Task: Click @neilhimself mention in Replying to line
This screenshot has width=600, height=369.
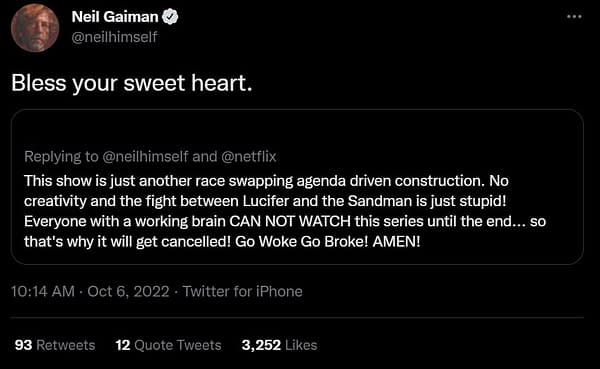Action: point(145,157)
